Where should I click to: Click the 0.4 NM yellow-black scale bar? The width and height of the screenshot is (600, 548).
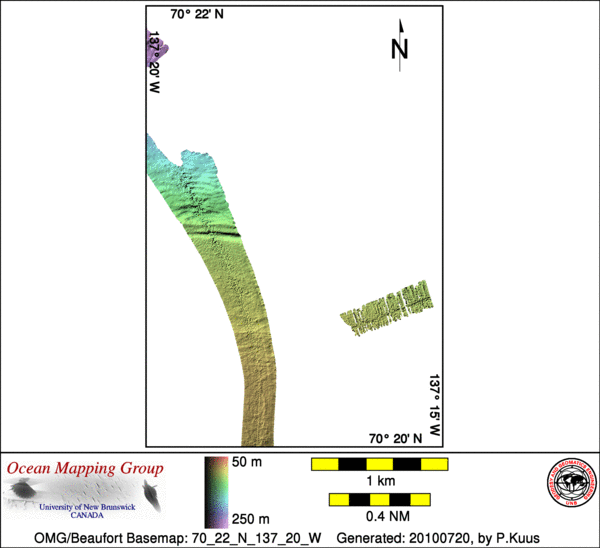click(380, 499)
